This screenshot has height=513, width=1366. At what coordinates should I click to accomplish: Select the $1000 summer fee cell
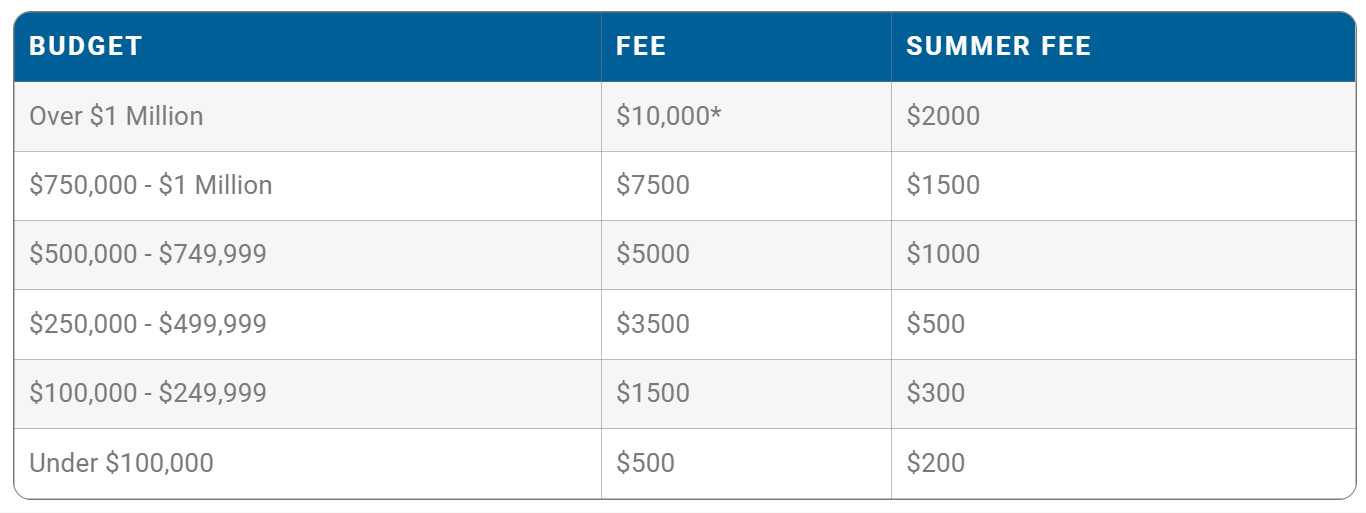943,254
